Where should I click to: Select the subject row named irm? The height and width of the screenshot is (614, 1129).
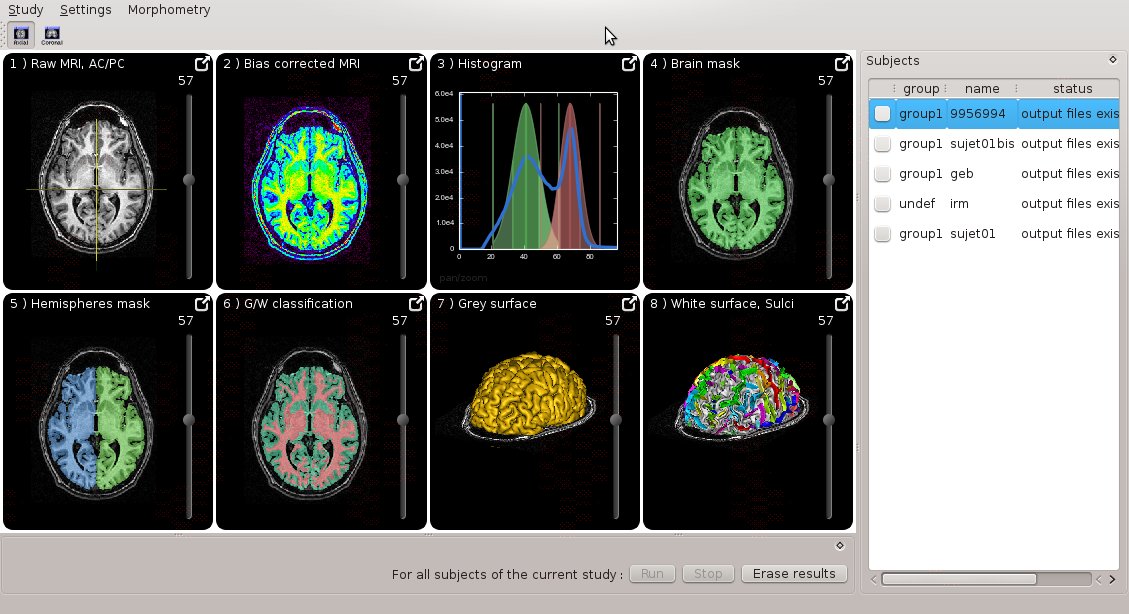tap(960, 203)
